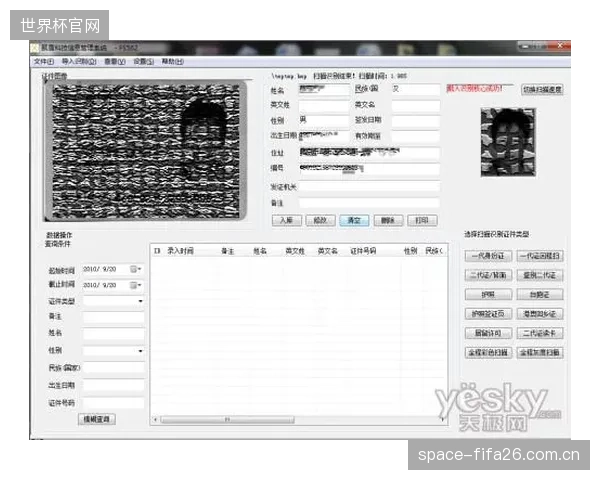Click the 证件号码 column header

(363, 251)
